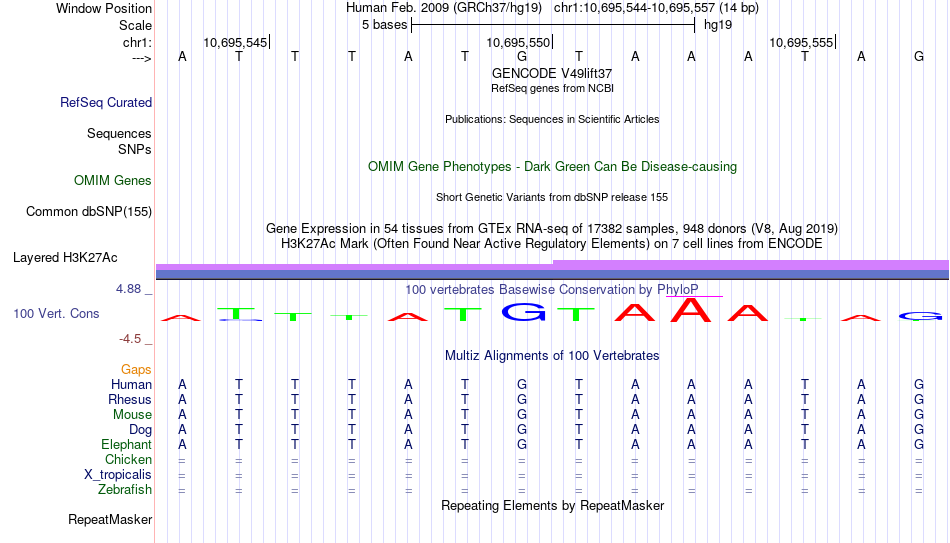
Task: Click the Scale label
Action: [x=136, y=25]
